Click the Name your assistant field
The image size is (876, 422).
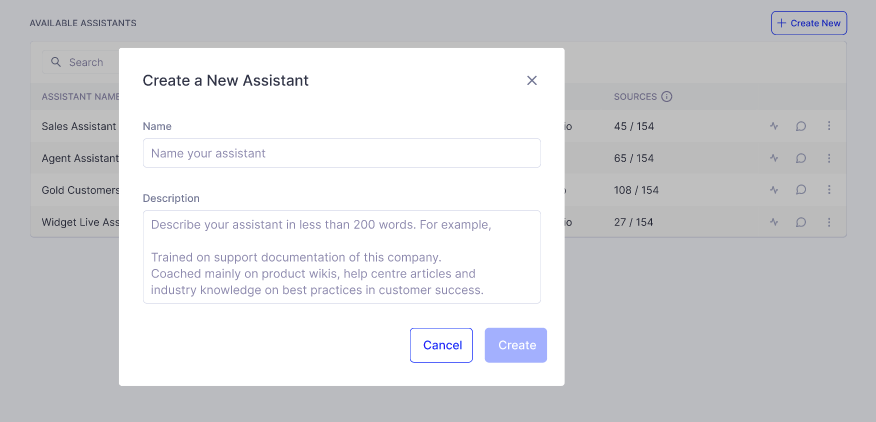click(341, 153)
